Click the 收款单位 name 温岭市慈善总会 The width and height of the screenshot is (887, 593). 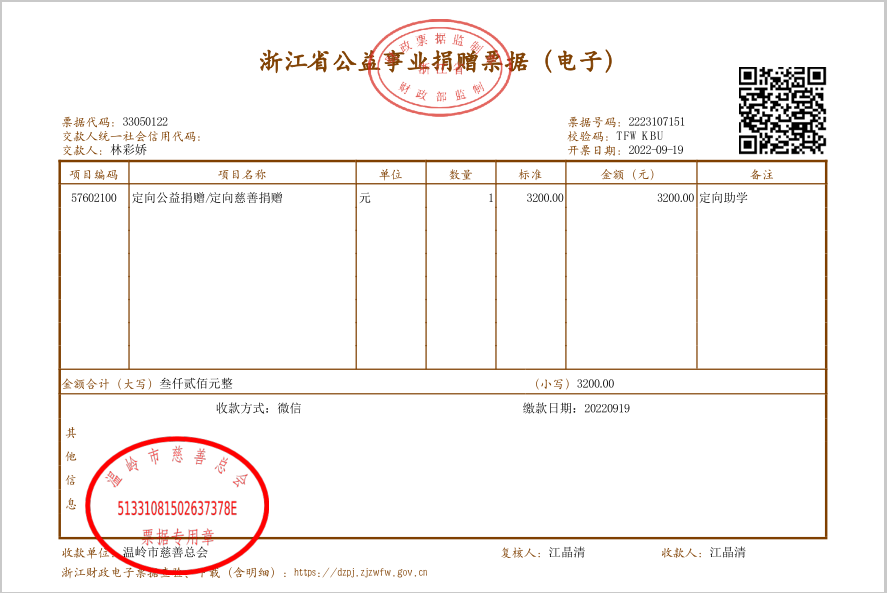tap(165, 553)
